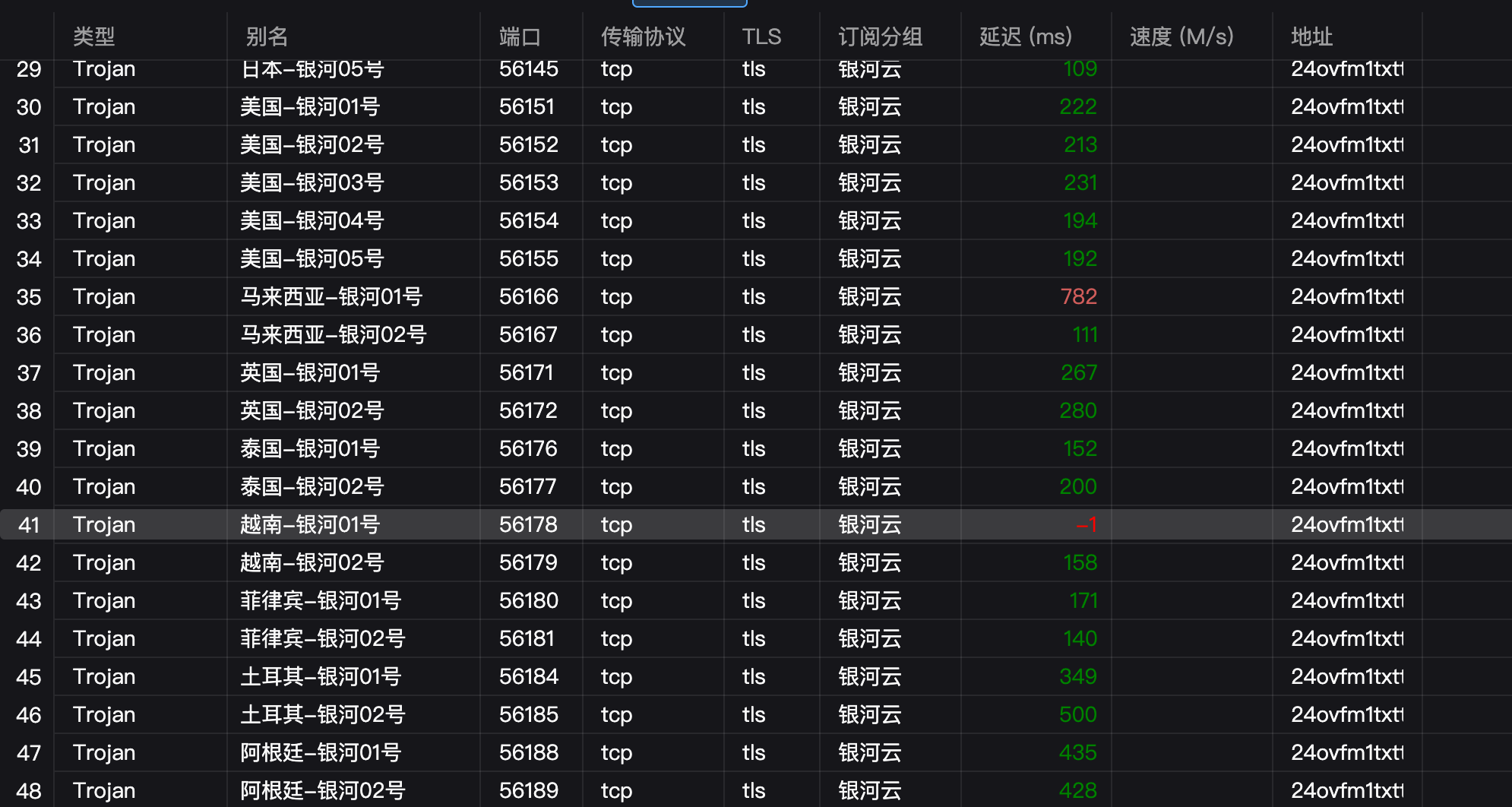Click the TLS column header
Image resolution: width=1512 pixels, height=807 pixels.
pos(761,36)
